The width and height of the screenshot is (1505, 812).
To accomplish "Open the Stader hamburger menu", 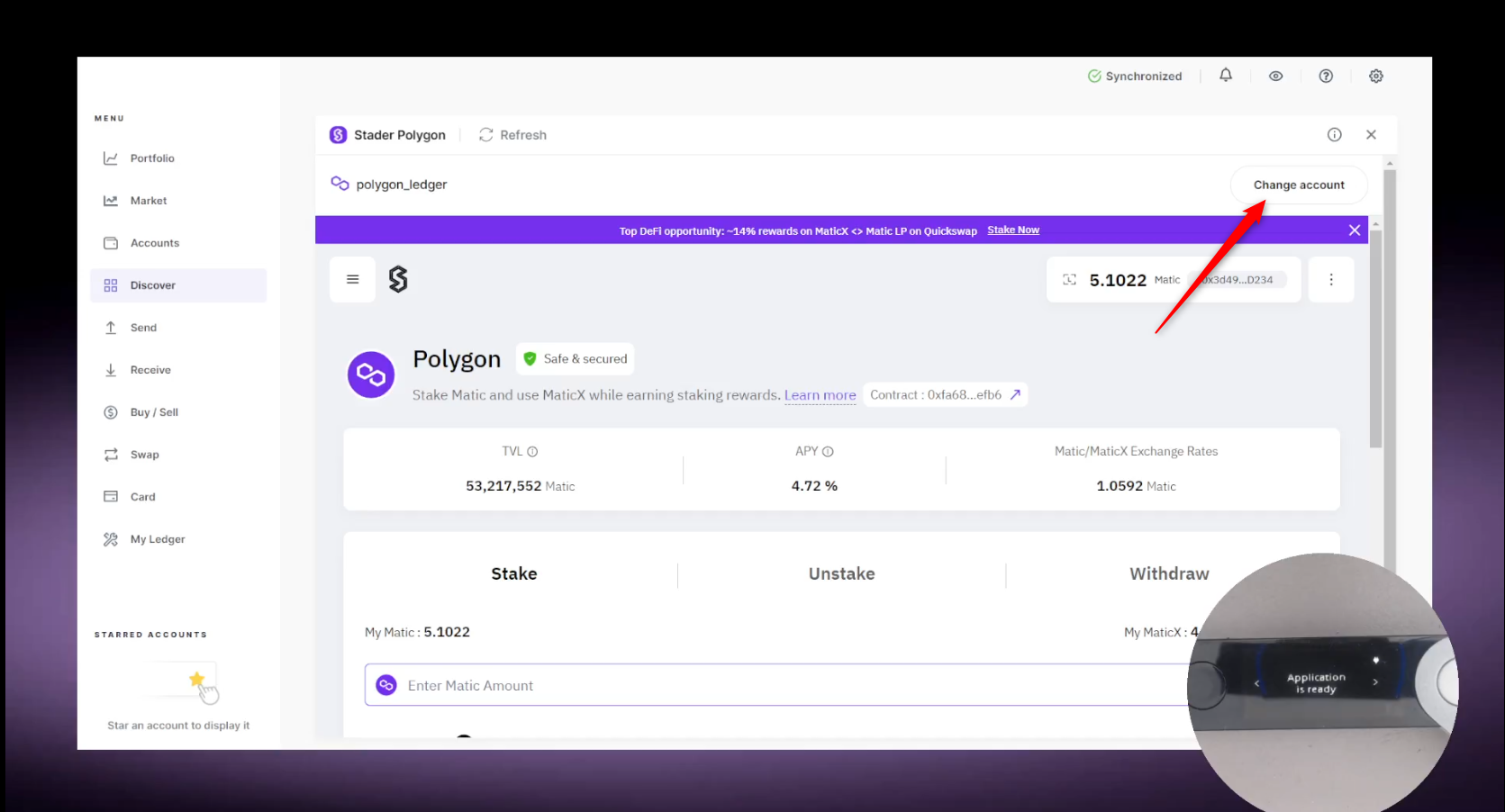I will click(x=353, y=279).
